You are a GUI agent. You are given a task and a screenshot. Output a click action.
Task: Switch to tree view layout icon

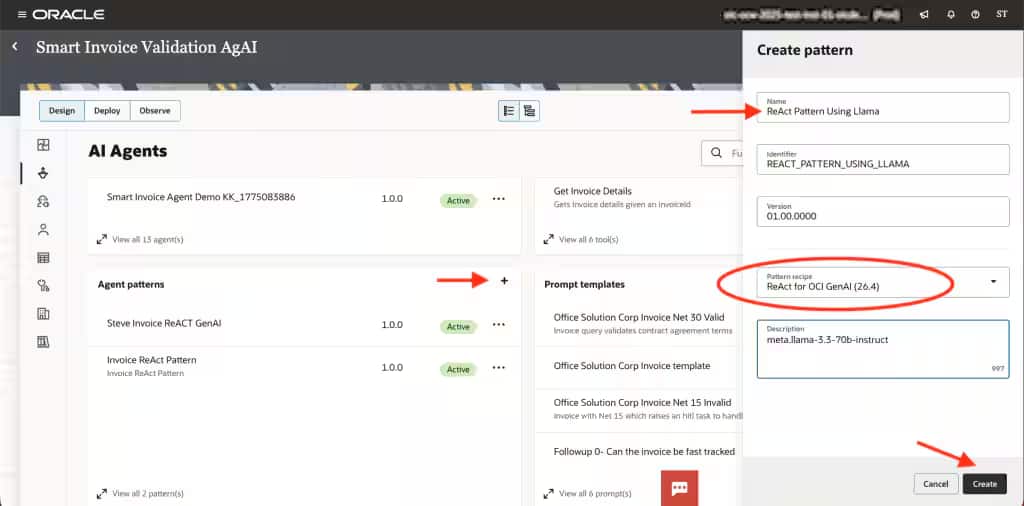point(529,111)
